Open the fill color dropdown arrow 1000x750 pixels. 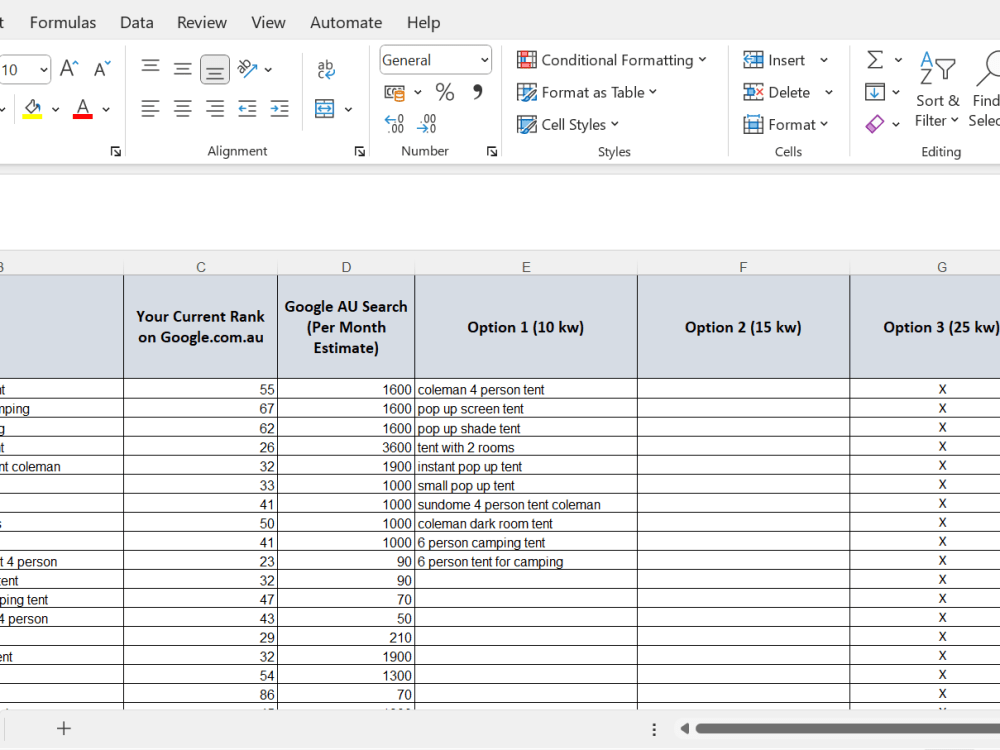coord(55,109)
